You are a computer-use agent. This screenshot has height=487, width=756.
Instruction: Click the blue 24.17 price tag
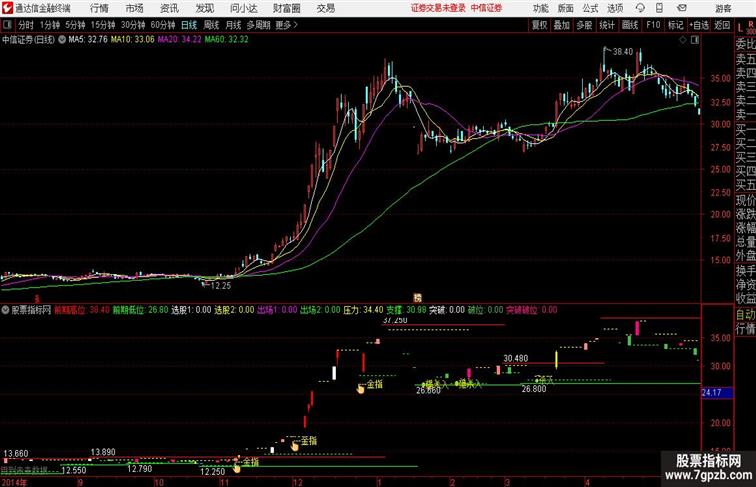click(717, 392)
